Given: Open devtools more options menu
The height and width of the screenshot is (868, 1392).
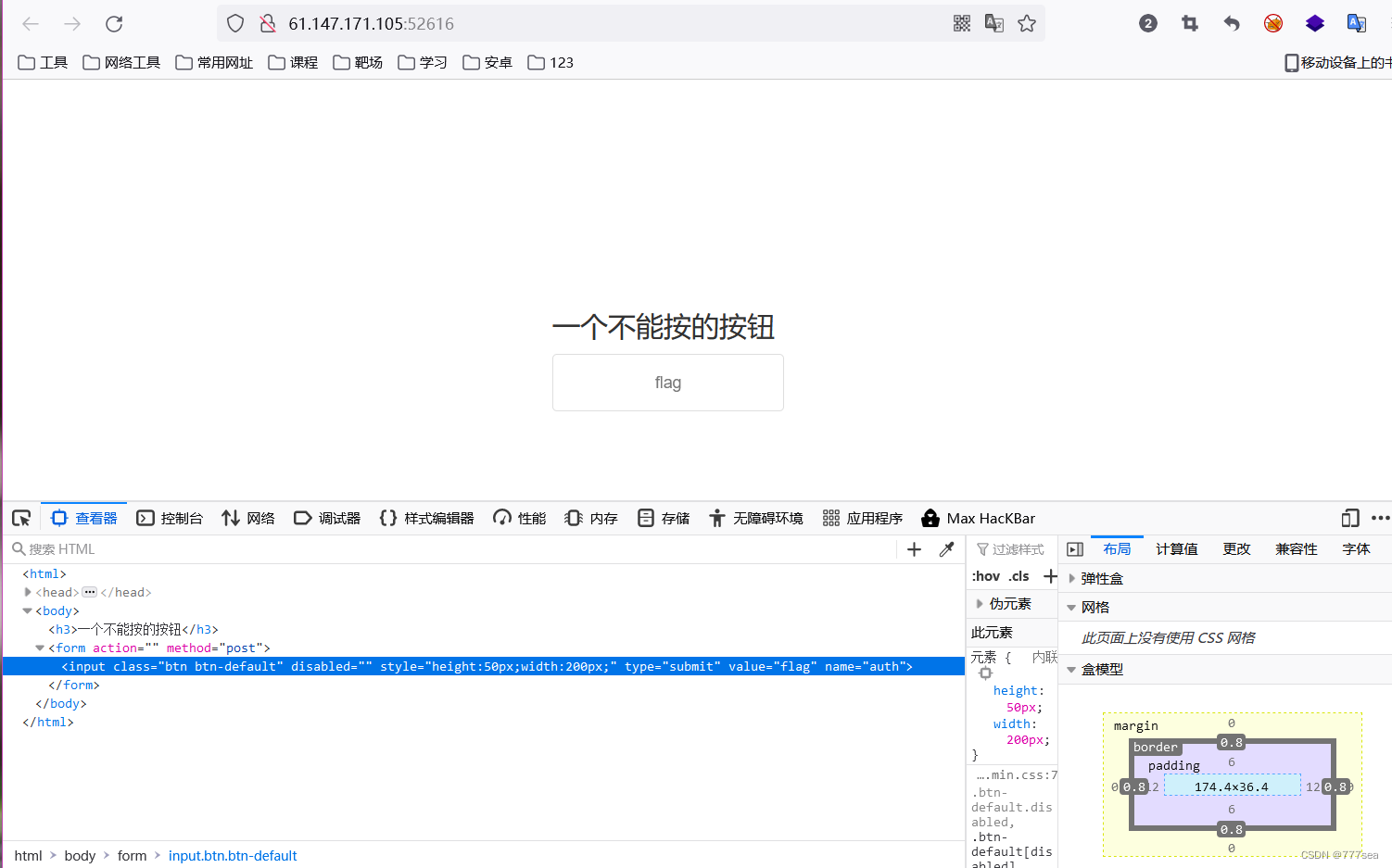Looking at the screenshot, I should tap(1380, 518).
